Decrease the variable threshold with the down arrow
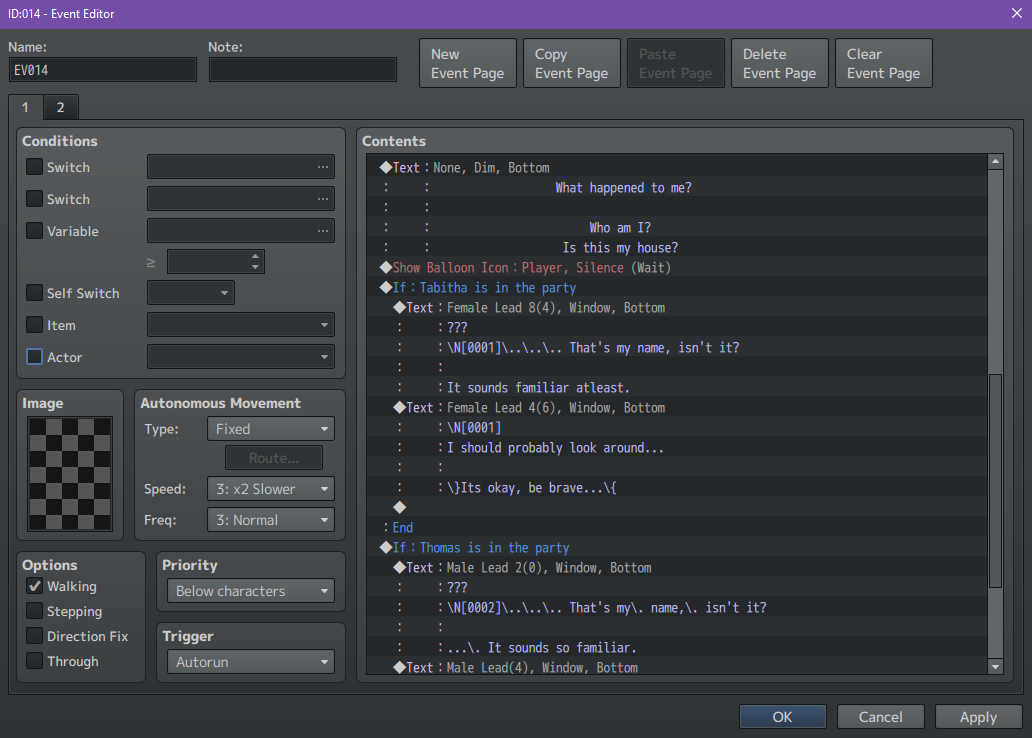 [255, 267]
